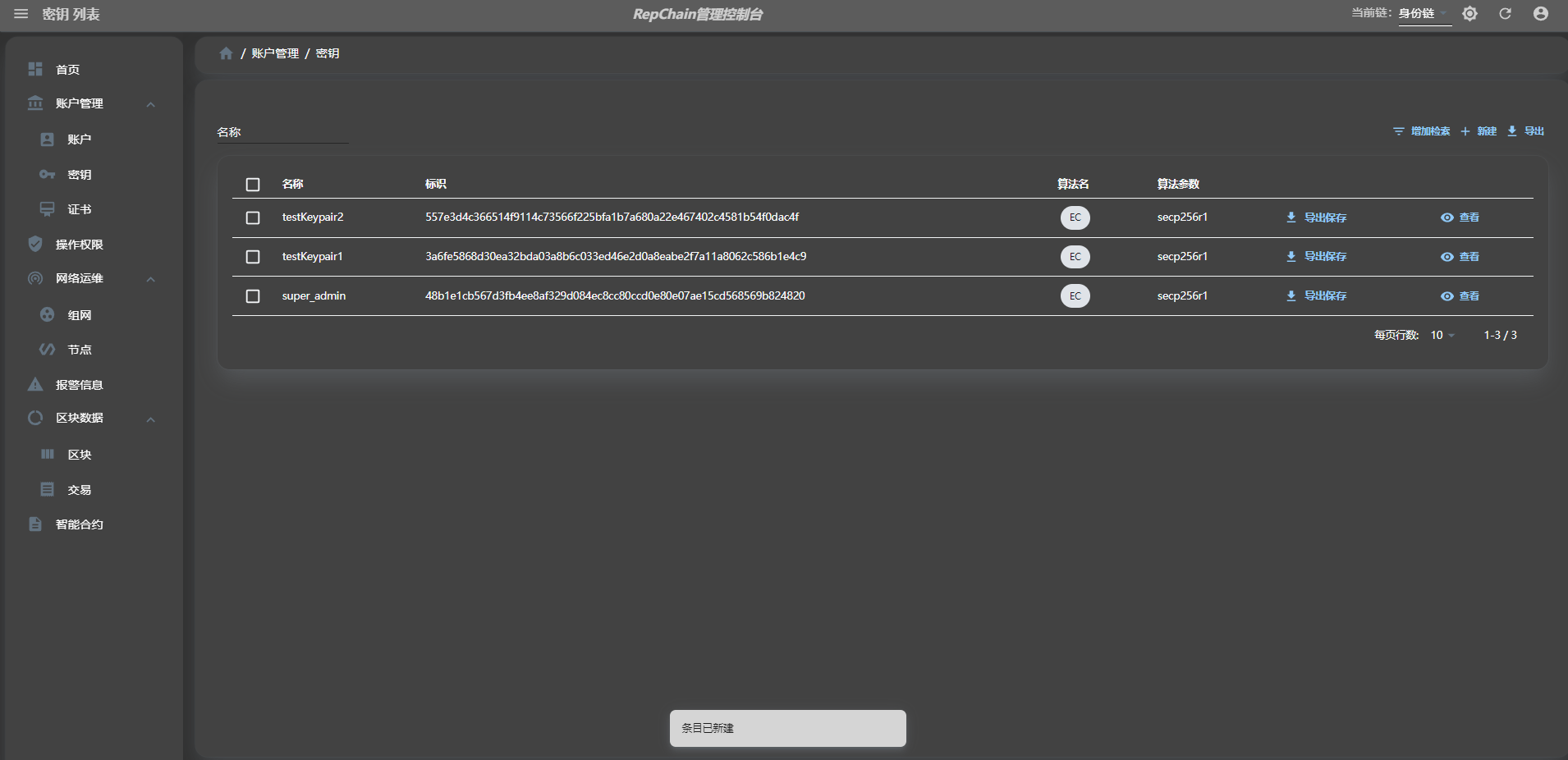Check the testKeypair2 row checkbox
Screen dimensions: 1568x760
pyautogui.click(x=253, y=217)
